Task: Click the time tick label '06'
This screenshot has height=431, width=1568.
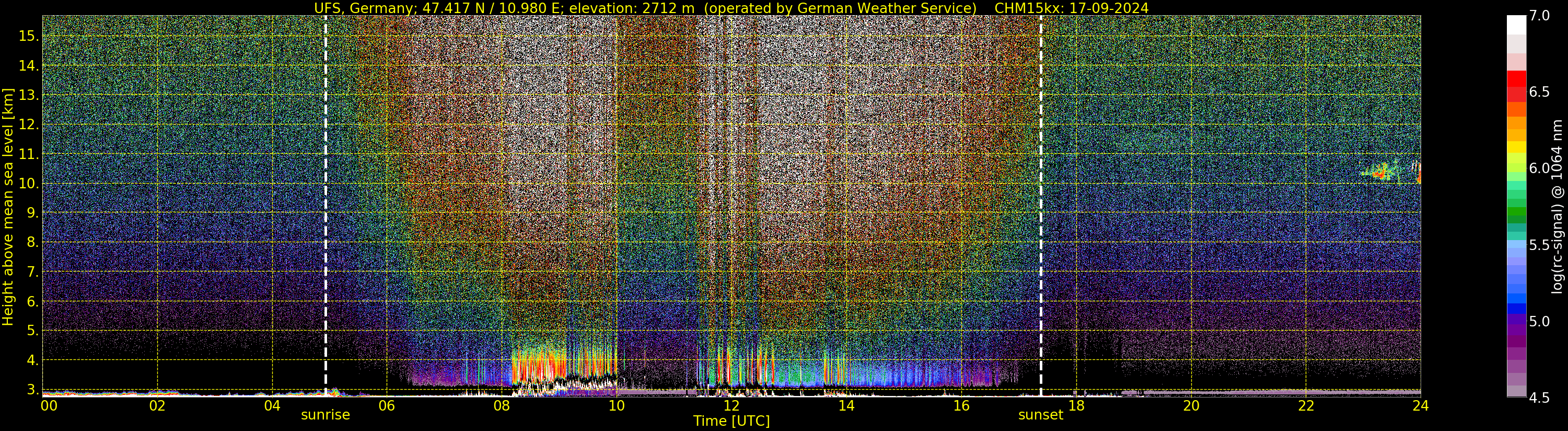Action: point(387,405)
